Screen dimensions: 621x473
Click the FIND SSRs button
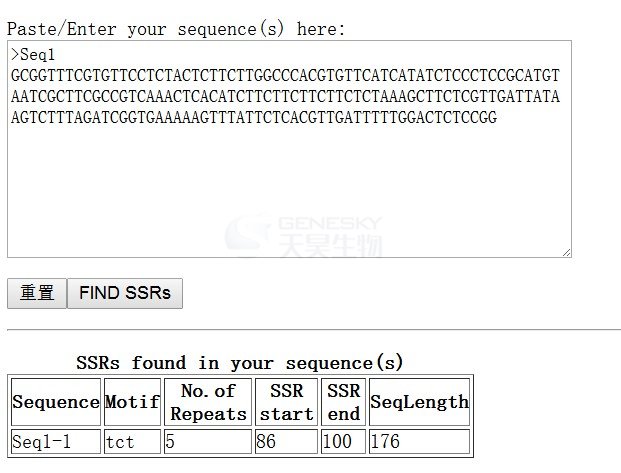click(x=125, y=293)
